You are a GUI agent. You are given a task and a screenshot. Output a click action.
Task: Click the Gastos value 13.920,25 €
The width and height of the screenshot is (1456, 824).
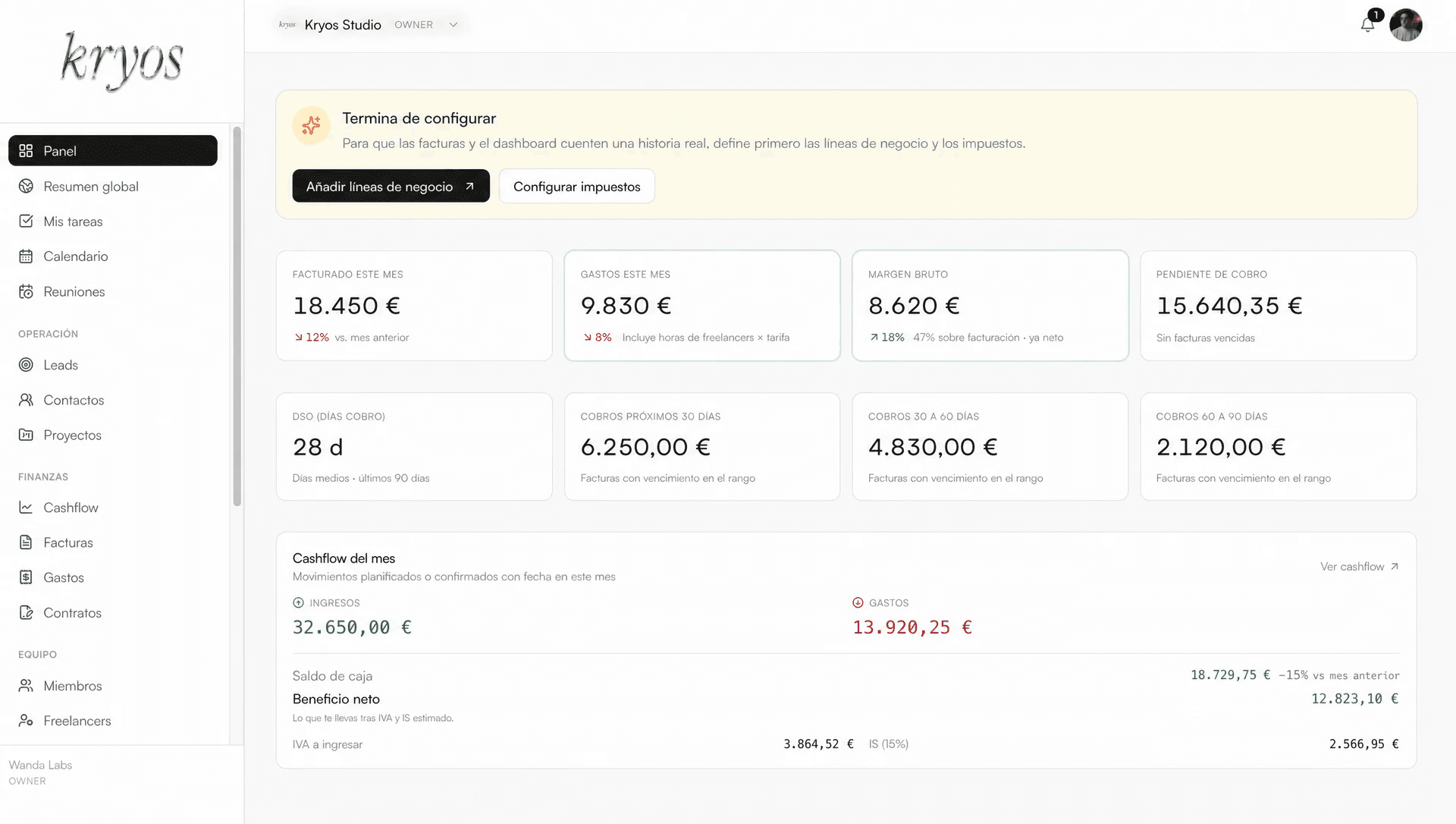point(912,627)
